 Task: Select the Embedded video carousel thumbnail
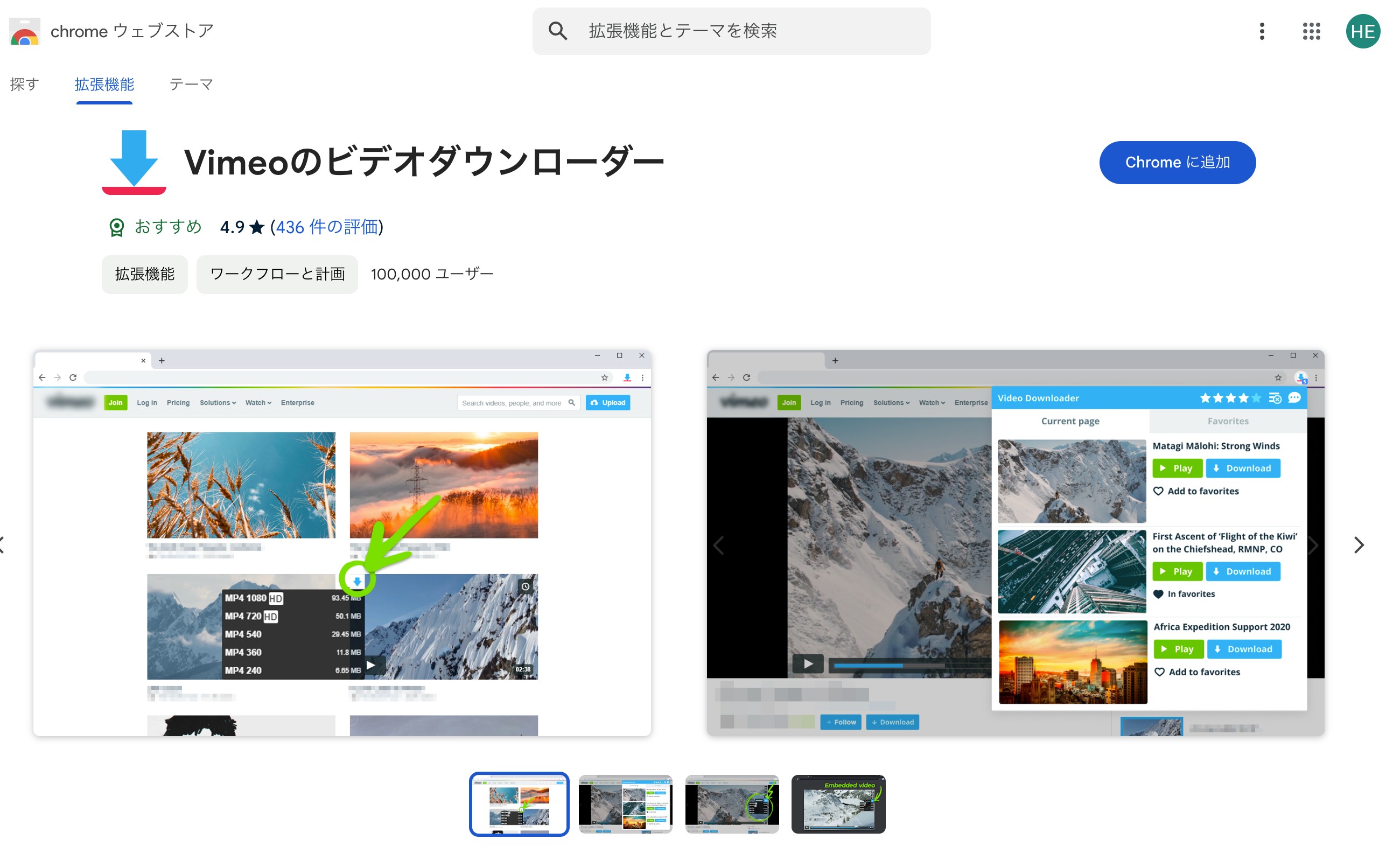pos(838,804)
